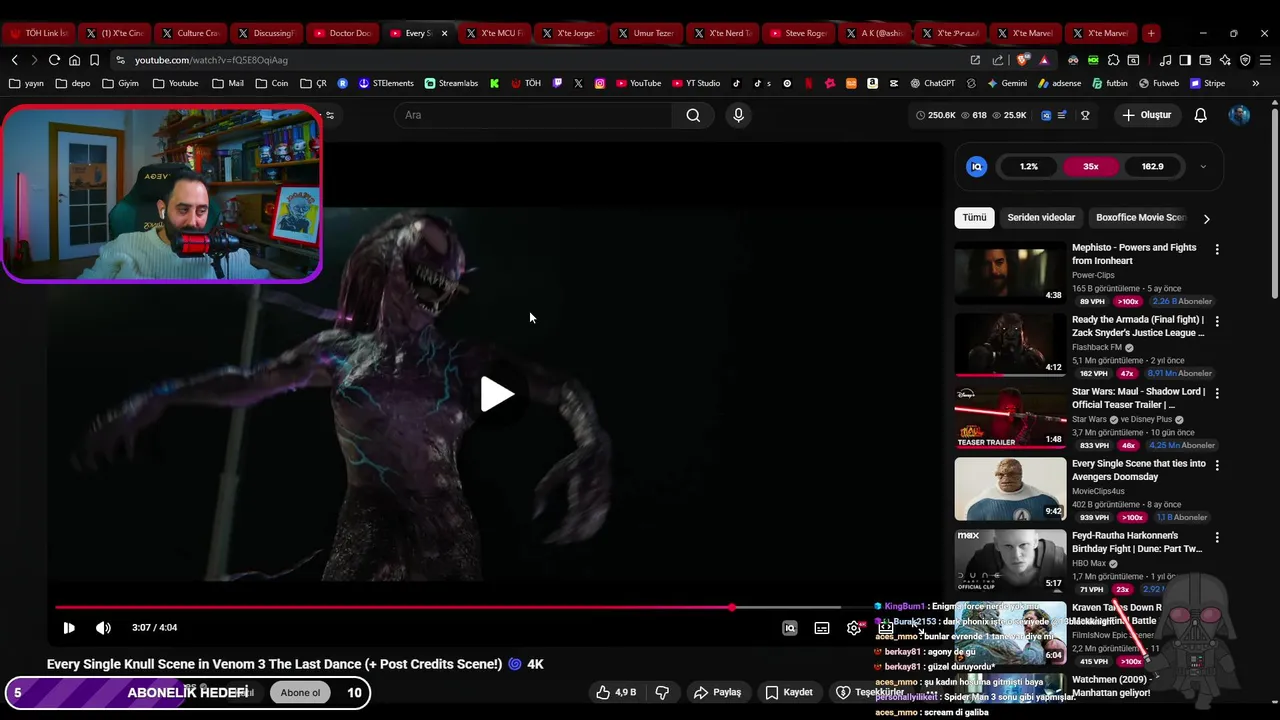Open the YT Studio bookmark
This screenshot has height=720, width=1280.
[x=696, y=84]
